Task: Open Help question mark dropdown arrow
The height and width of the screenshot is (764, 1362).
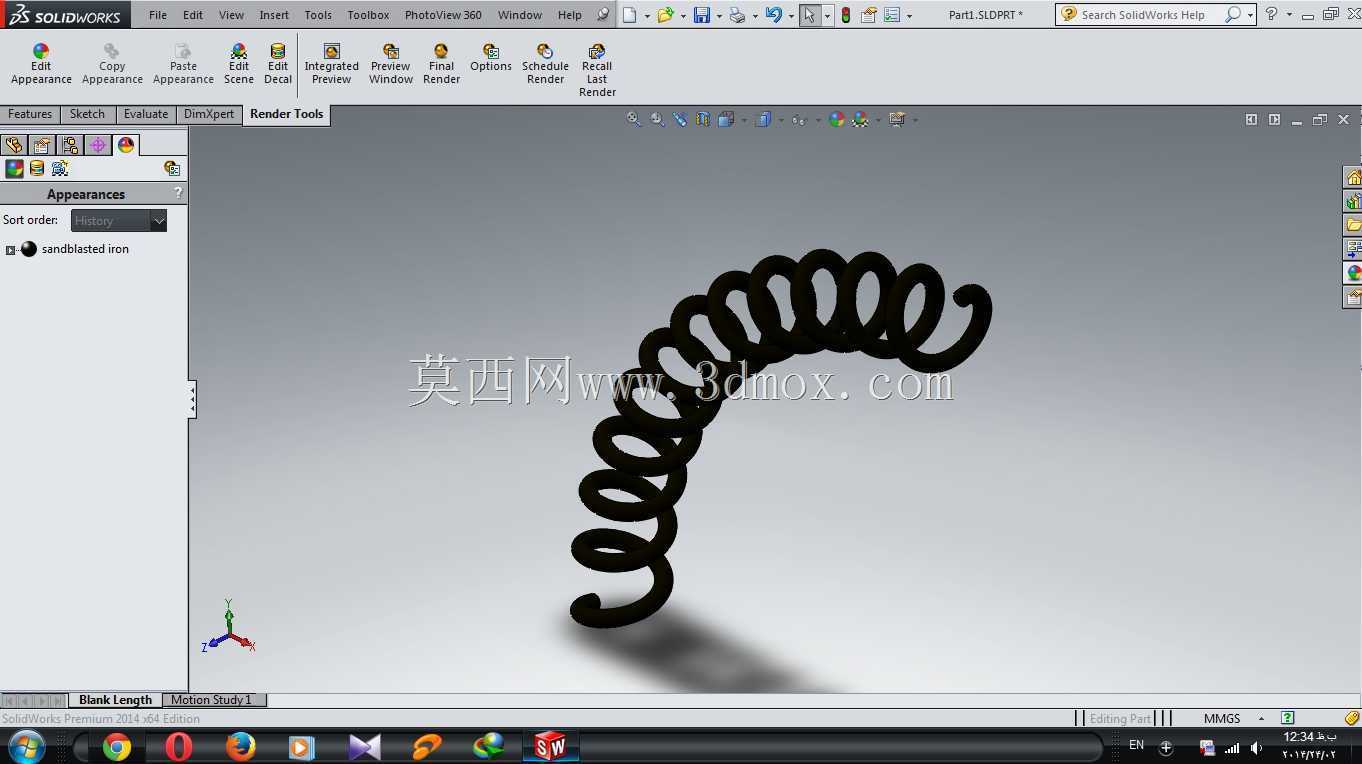Action: coord(1288,15)
